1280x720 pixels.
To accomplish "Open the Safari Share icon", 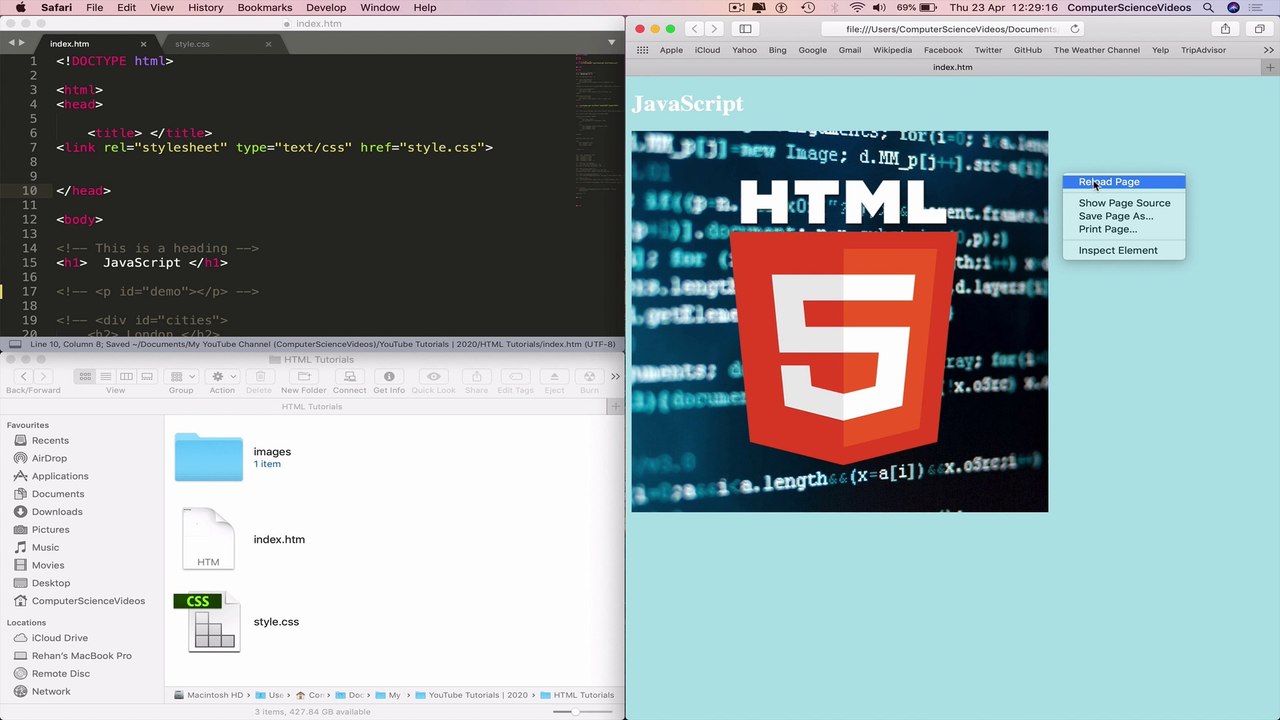I will click(1225, 29).
